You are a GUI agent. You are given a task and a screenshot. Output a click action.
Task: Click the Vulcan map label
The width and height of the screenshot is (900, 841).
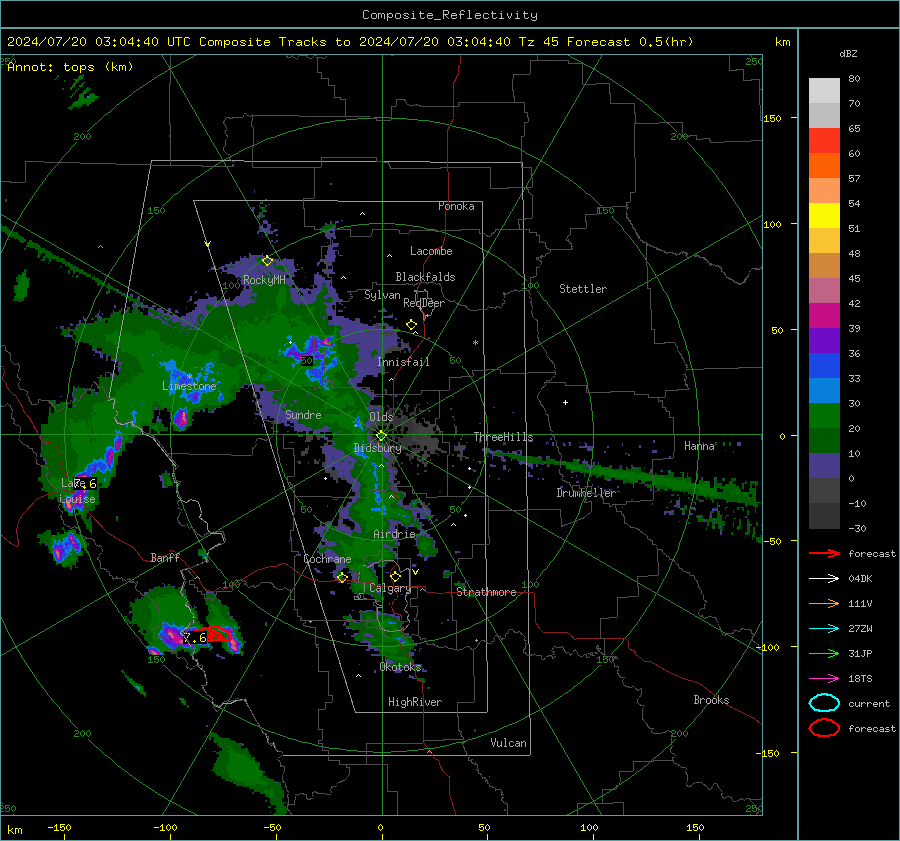(508, 743)
